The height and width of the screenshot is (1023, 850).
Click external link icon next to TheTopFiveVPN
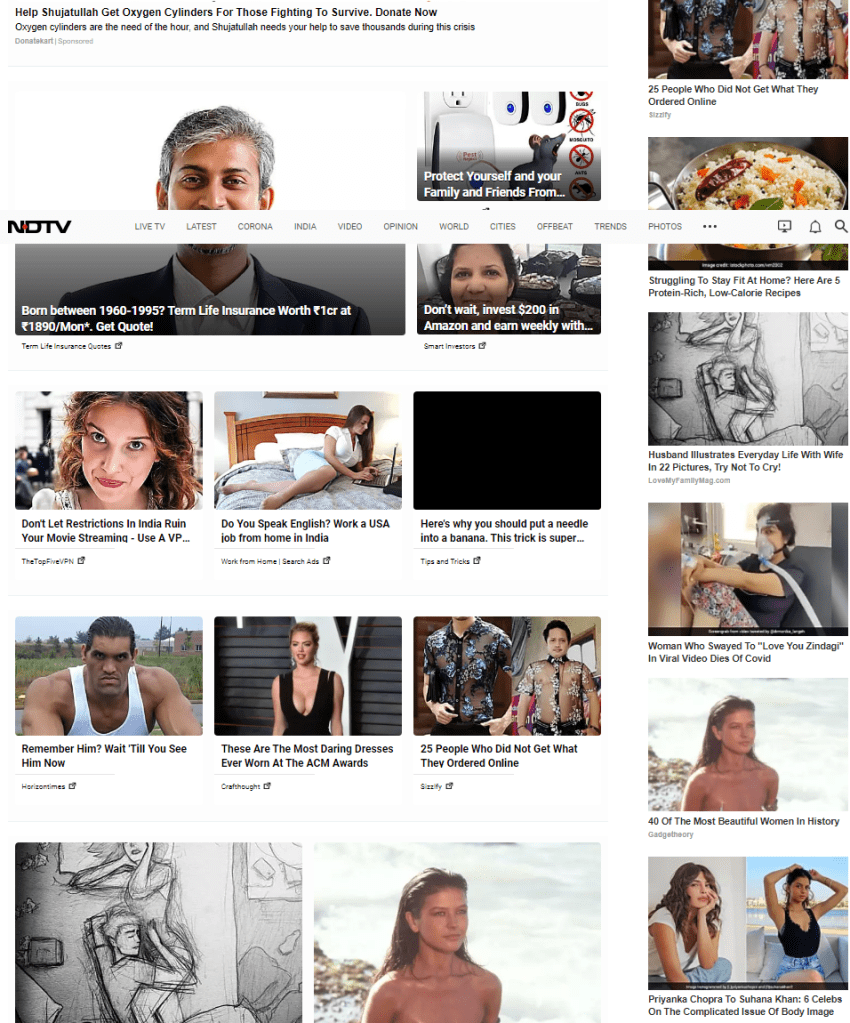(x=81, y=560)
